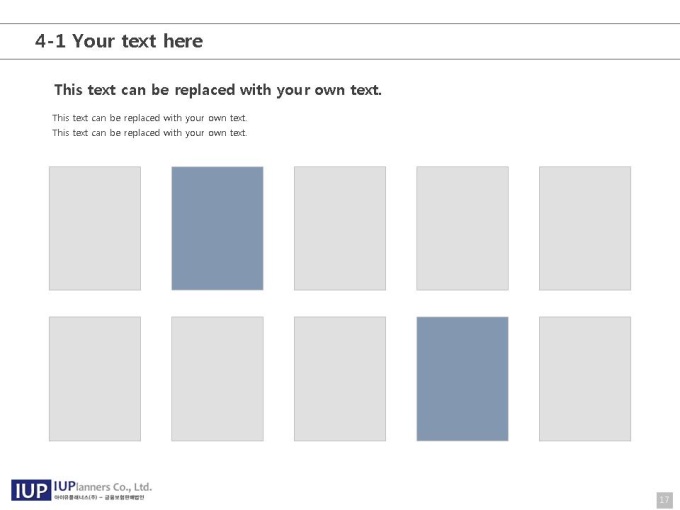Click the slide number 17 badge

click(x=664, y=500)
